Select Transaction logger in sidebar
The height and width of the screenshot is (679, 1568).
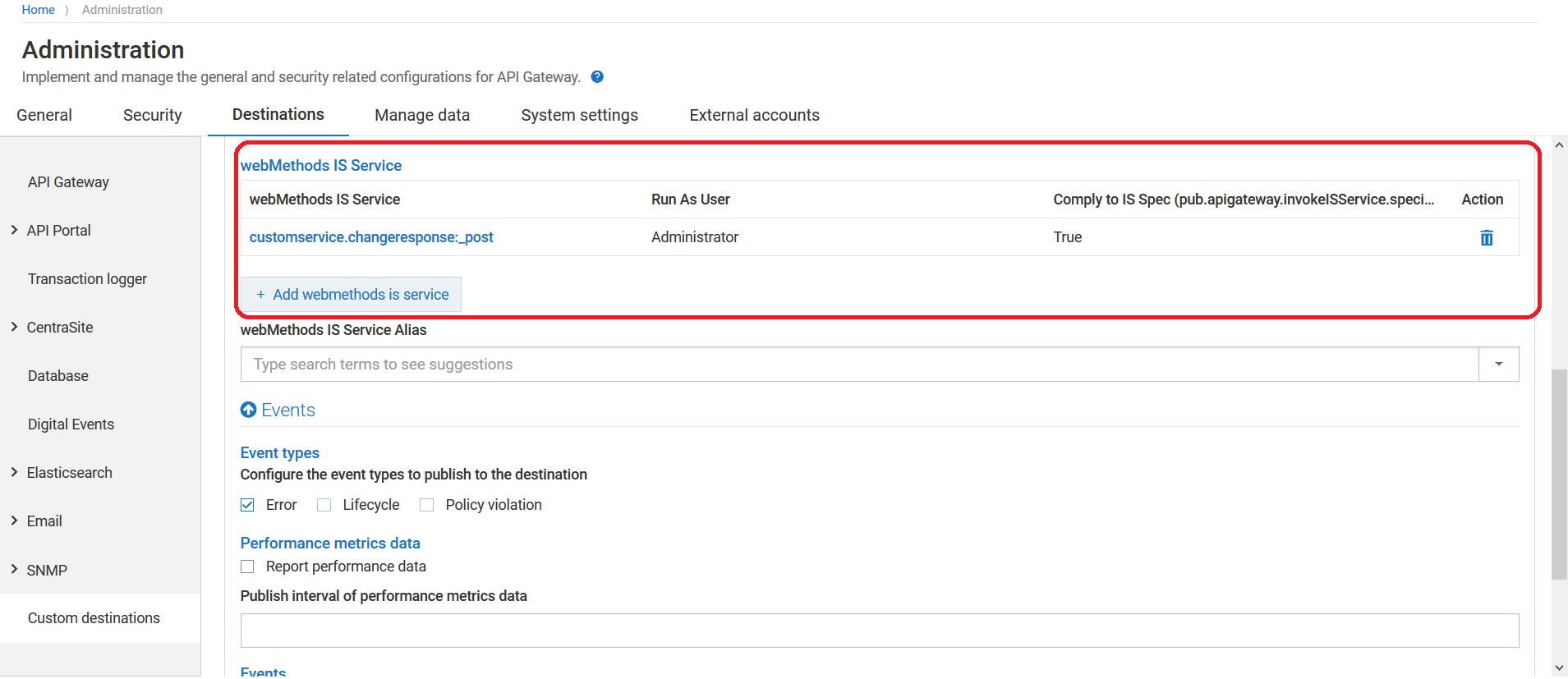[87, 279]
